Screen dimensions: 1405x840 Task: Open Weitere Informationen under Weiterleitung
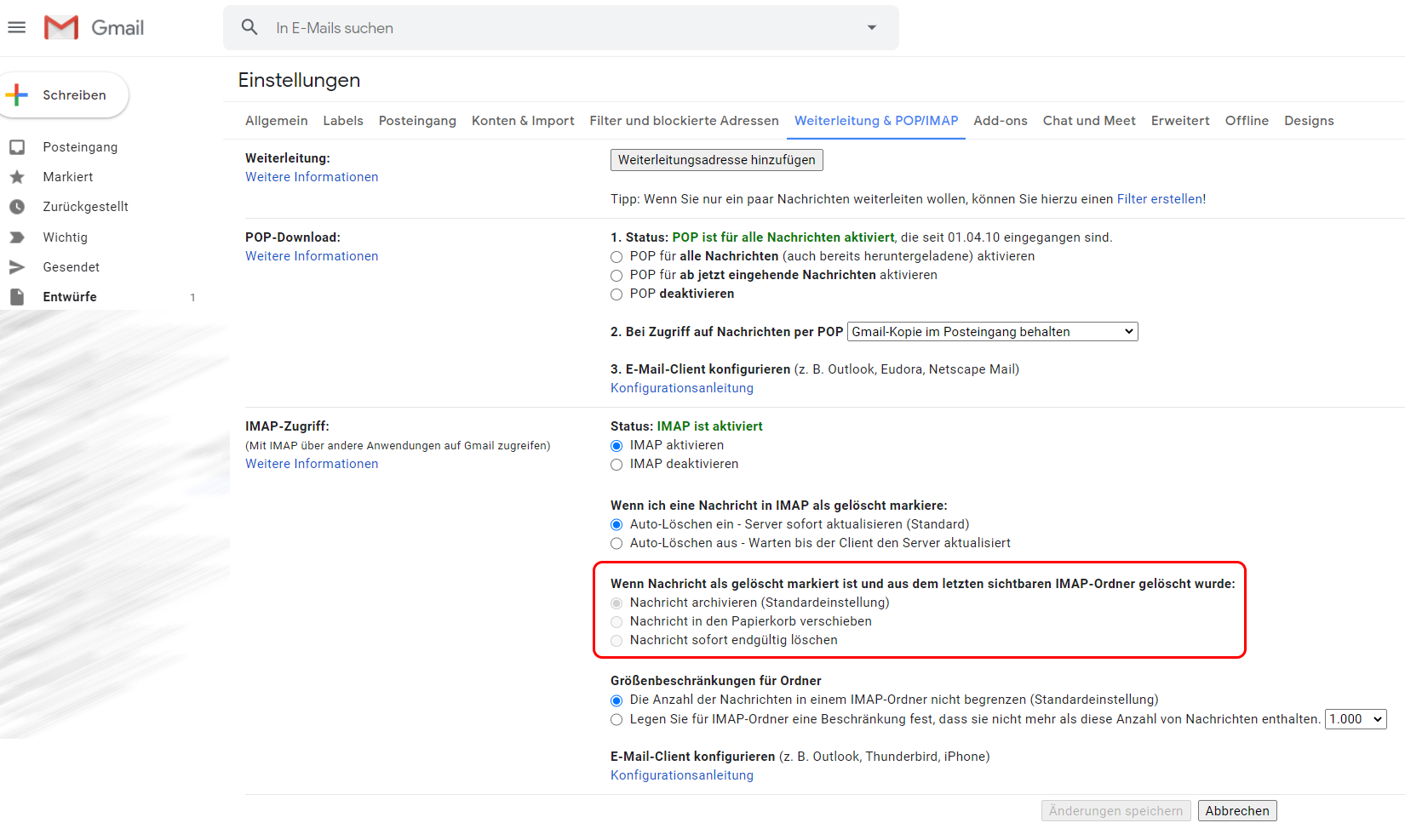312,177
